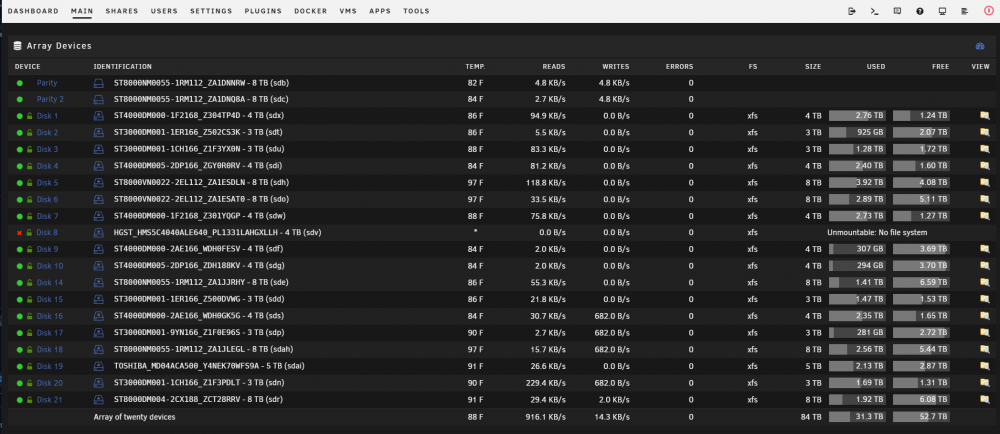
Task: Click the Disk 5 green status indicator
Action: pyautogui.click(x=20, y=183)
